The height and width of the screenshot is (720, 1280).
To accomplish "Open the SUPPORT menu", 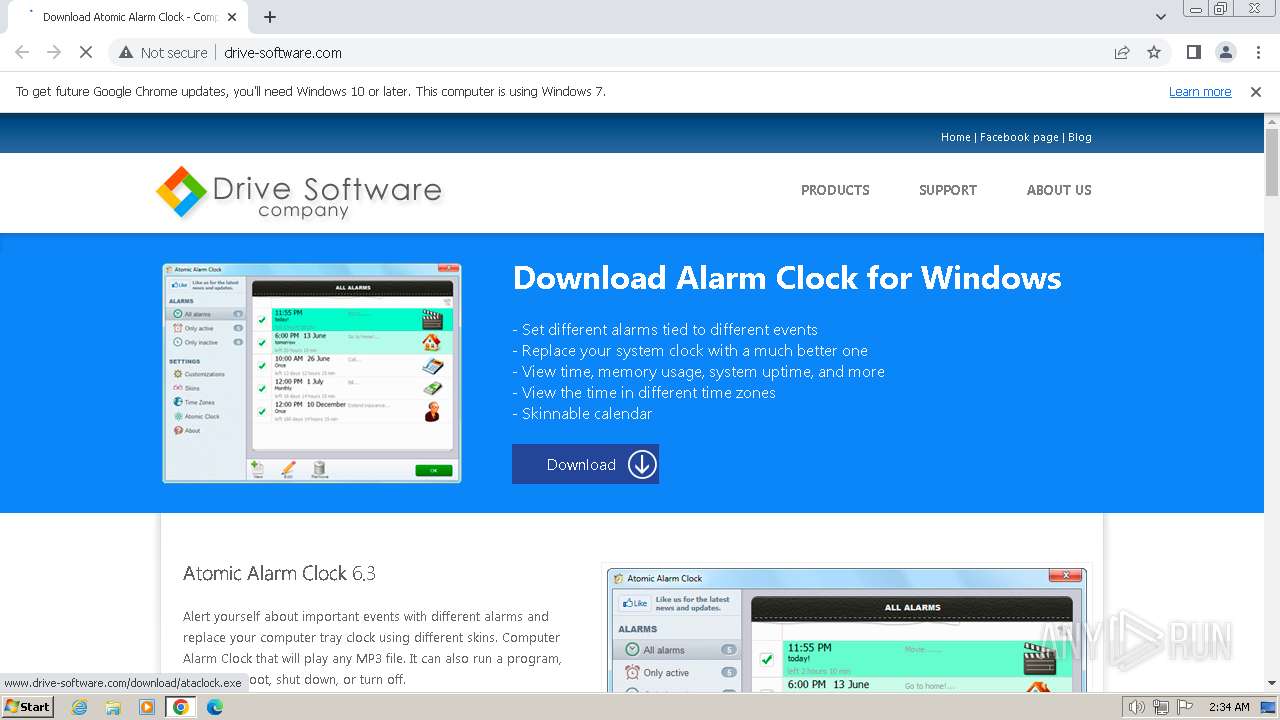I will click(948, 190).
